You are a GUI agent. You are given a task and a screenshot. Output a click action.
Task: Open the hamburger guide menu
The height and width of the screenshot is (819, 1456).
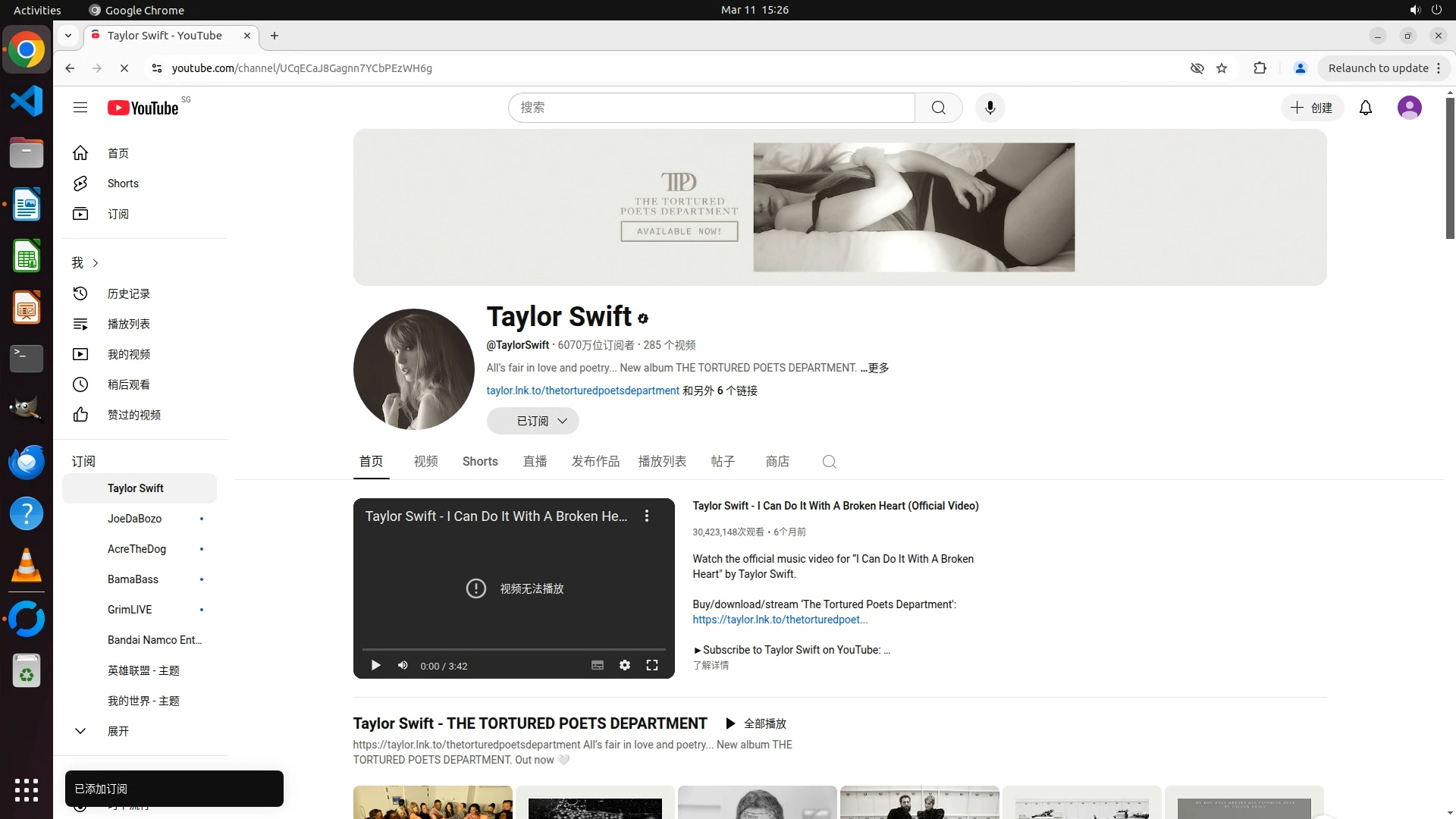80,108
